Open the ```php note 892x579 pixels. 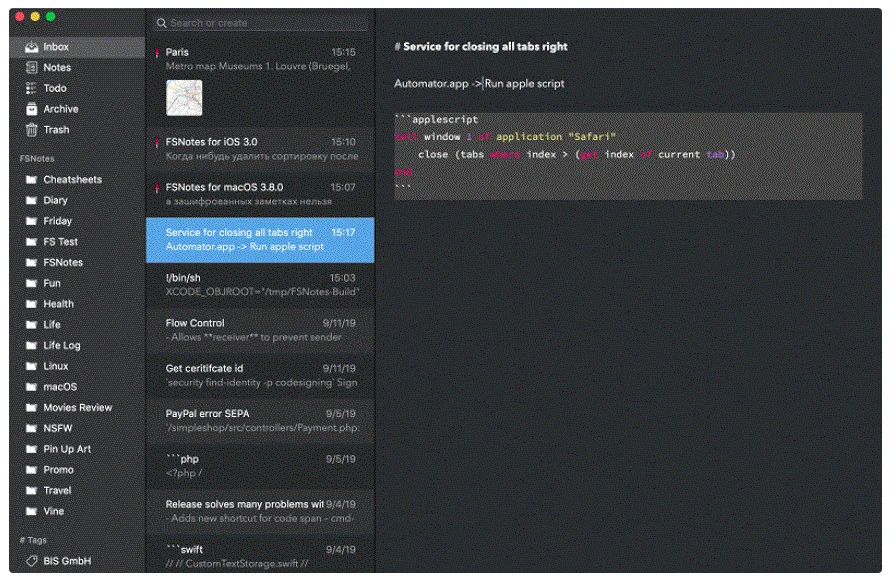260,466
